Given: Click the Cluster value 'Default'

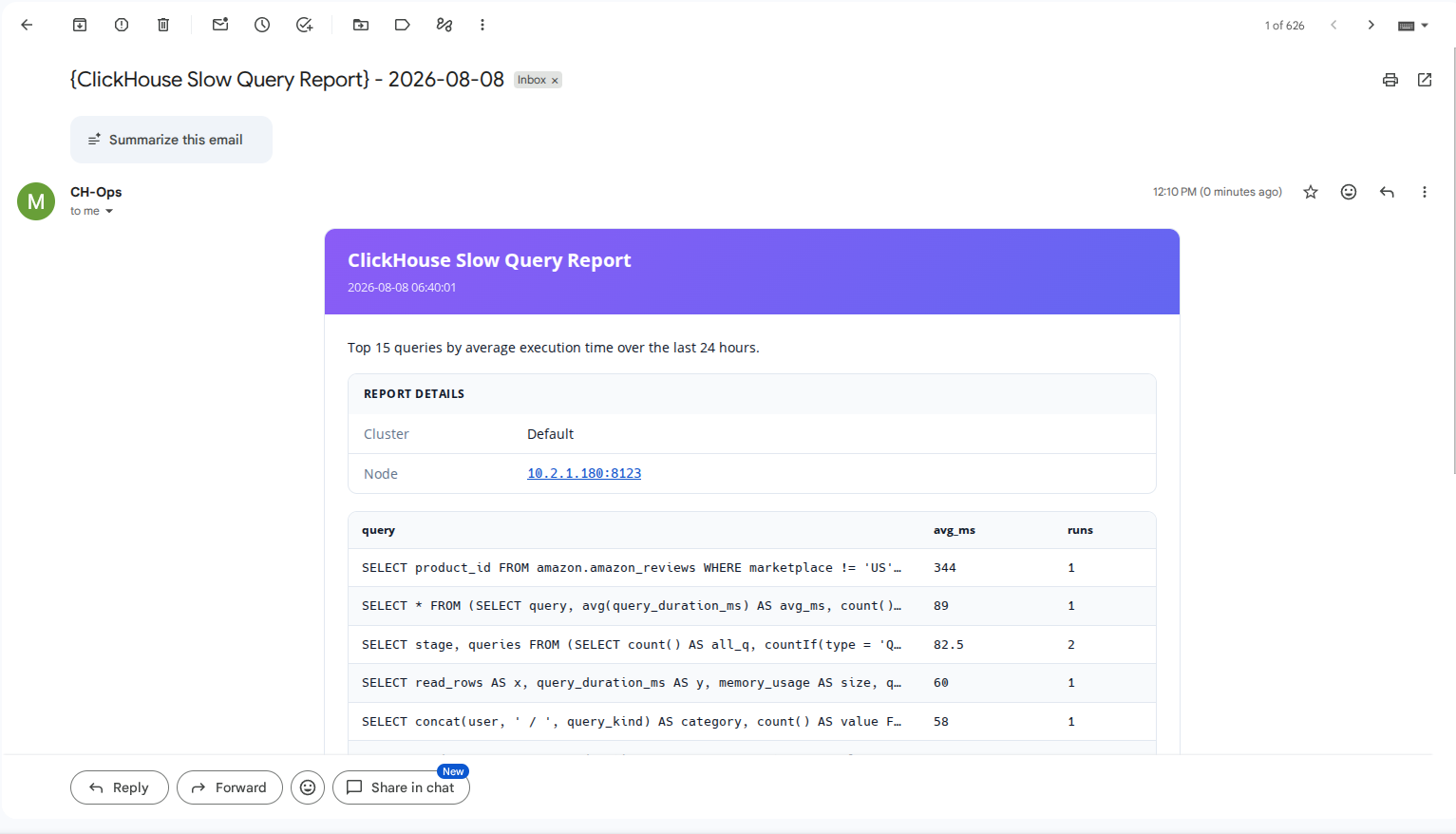Looking at the screenshot, I should pos(551,434).
